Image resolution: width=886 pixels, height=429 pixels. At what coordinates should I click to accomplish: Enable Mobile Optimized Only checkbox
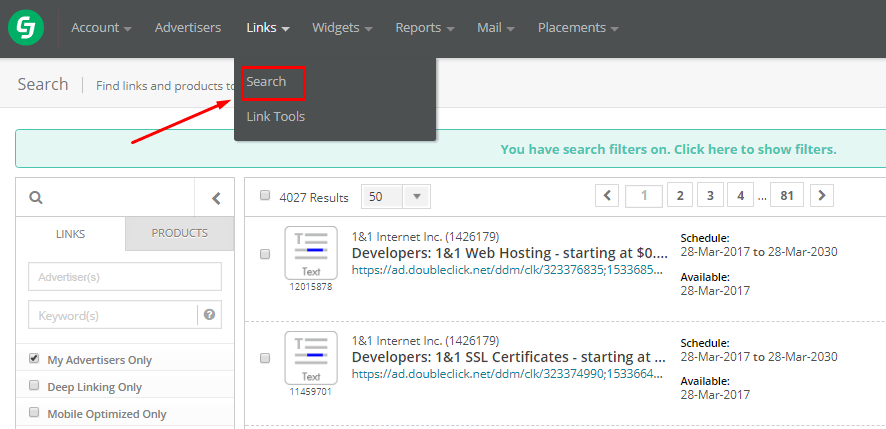pos(34,413)
